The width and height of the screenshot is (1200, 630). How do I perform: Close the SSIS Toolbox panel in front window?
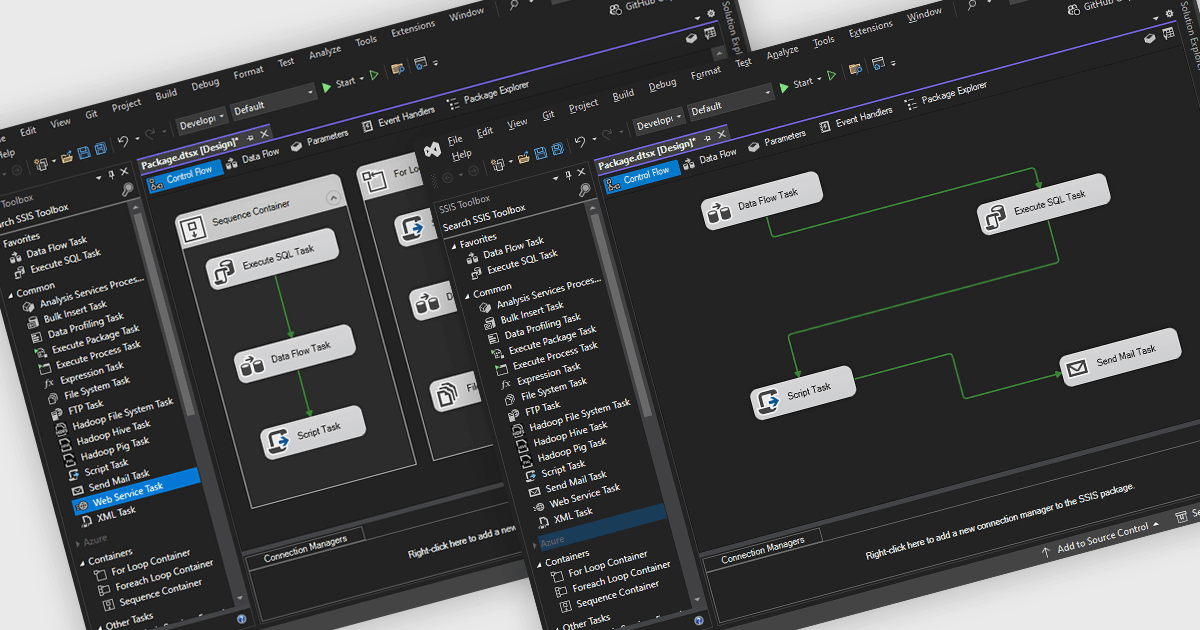[583, 173]
